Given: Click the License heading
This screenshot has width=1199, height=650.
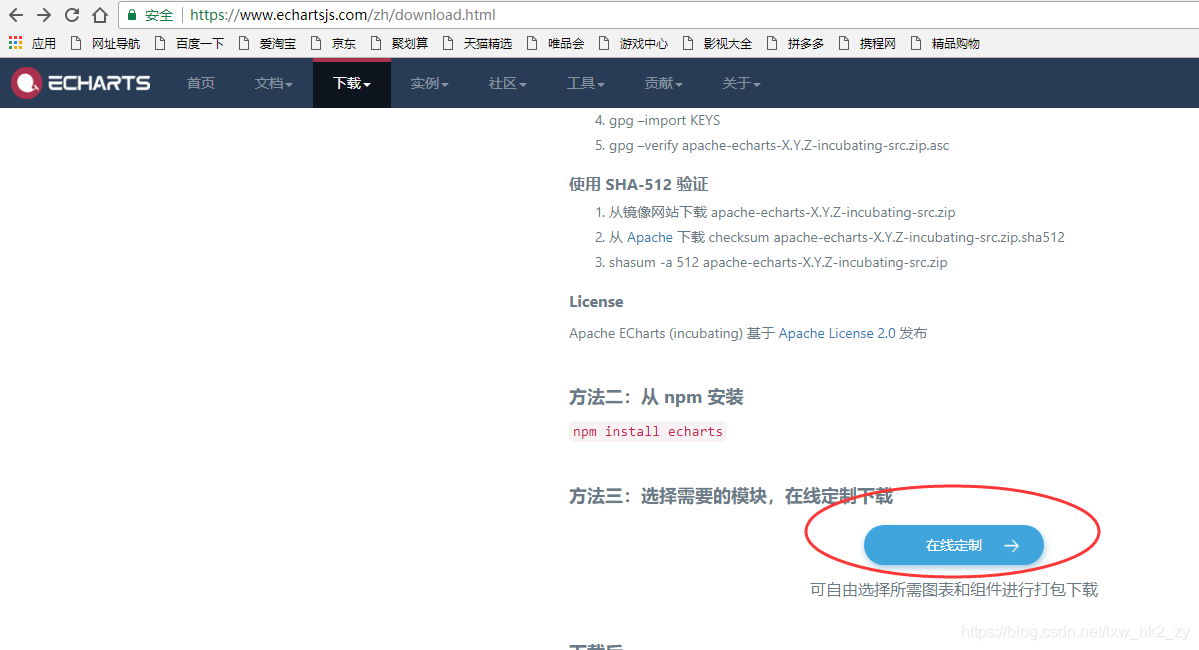Looking at the screenshot, I should (x=596, y=302).
